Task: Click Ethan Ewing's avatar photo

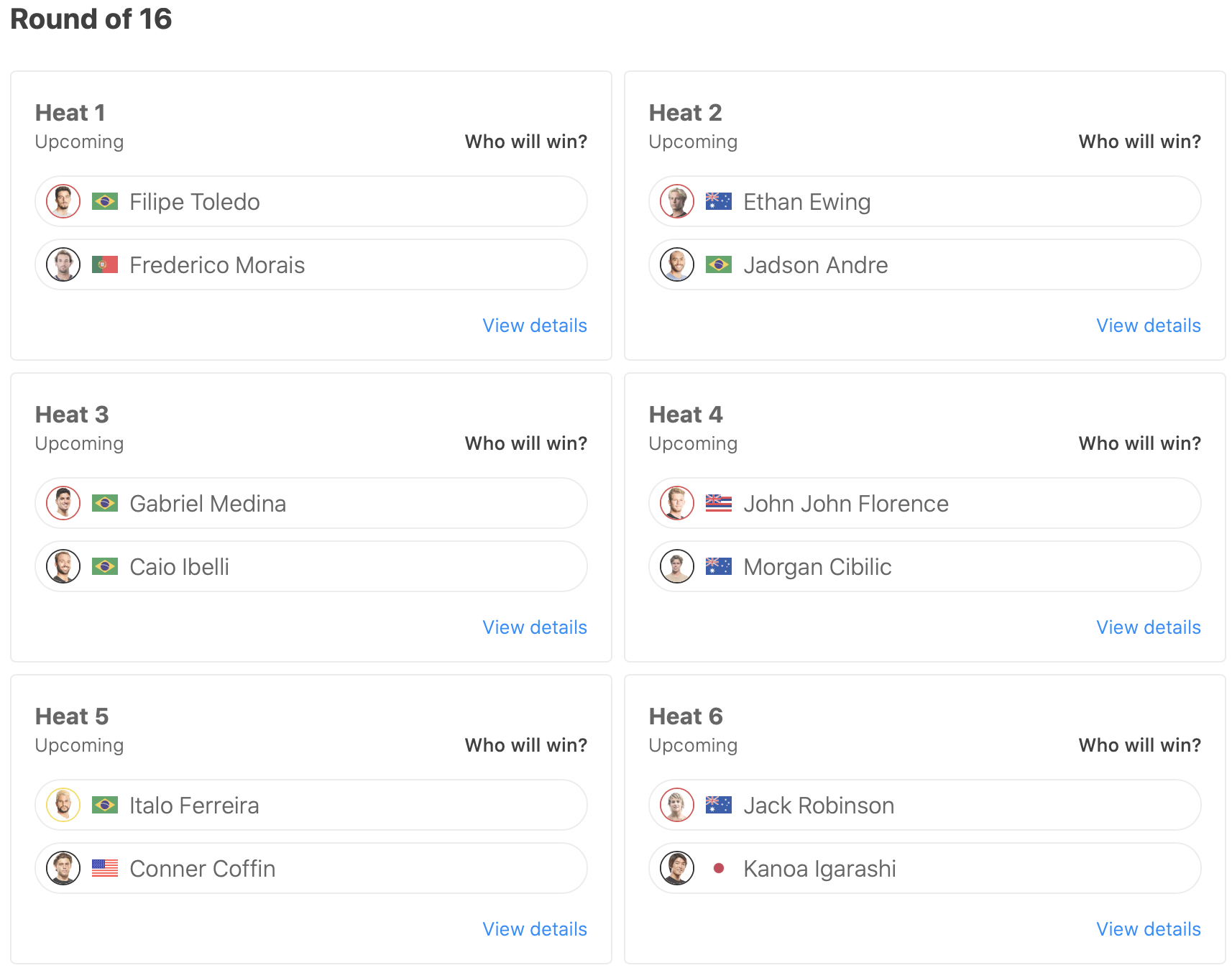Action: tap(677, 201)
